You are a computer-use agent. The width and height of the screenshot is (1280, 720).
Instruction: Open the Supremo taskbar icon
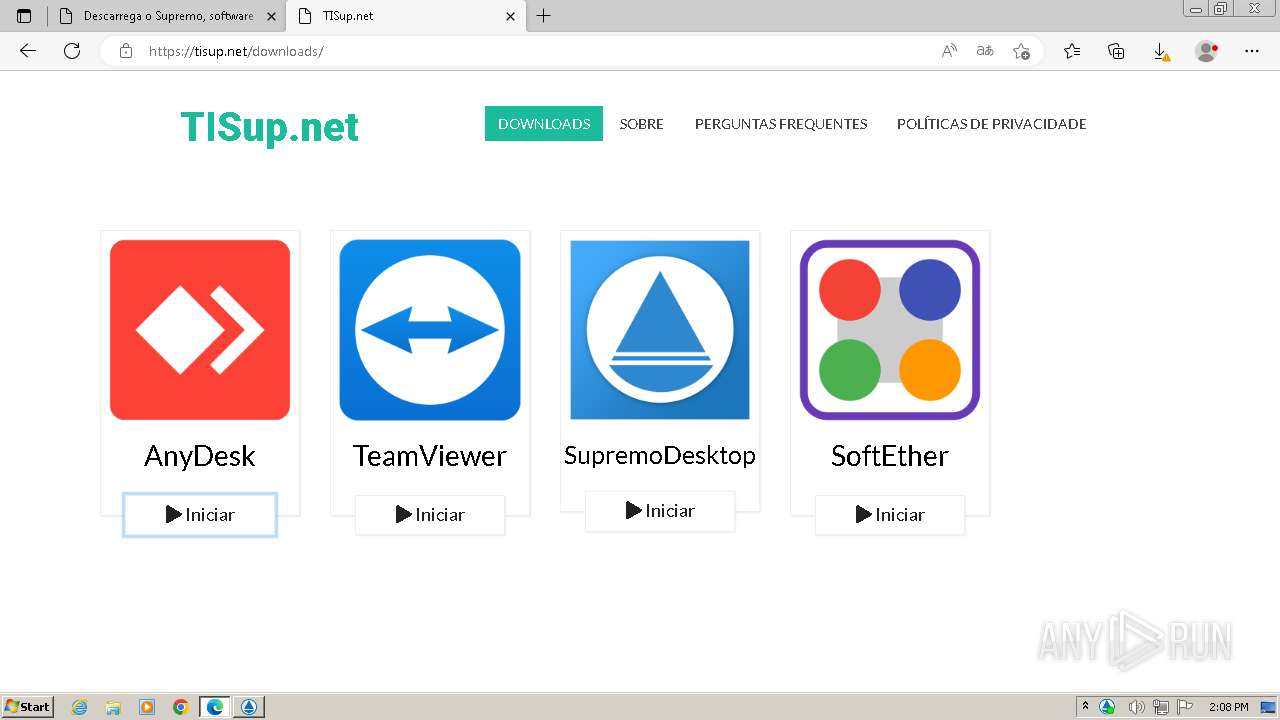pyautogui.click(x=249, y=707)
